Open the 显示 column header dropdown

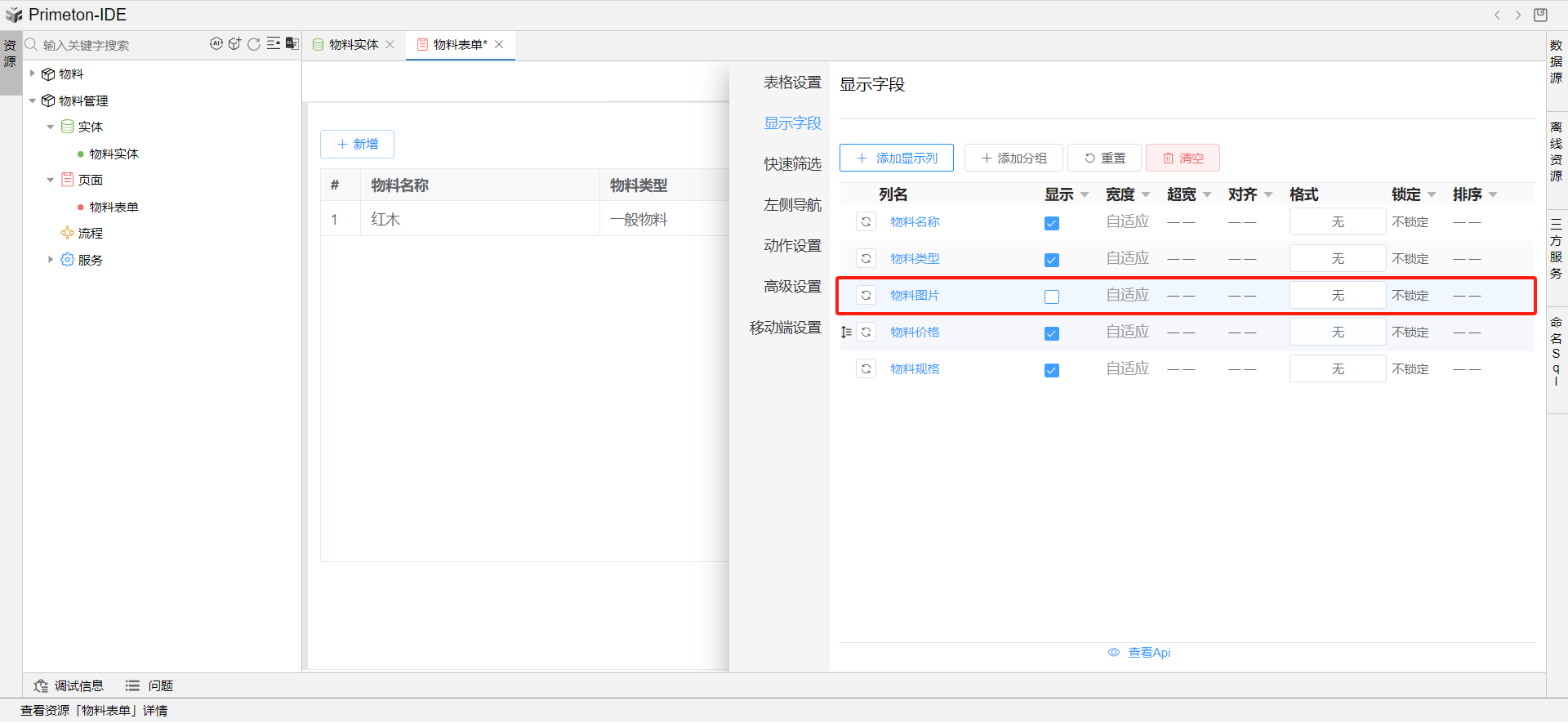(x=1085, y=194)
